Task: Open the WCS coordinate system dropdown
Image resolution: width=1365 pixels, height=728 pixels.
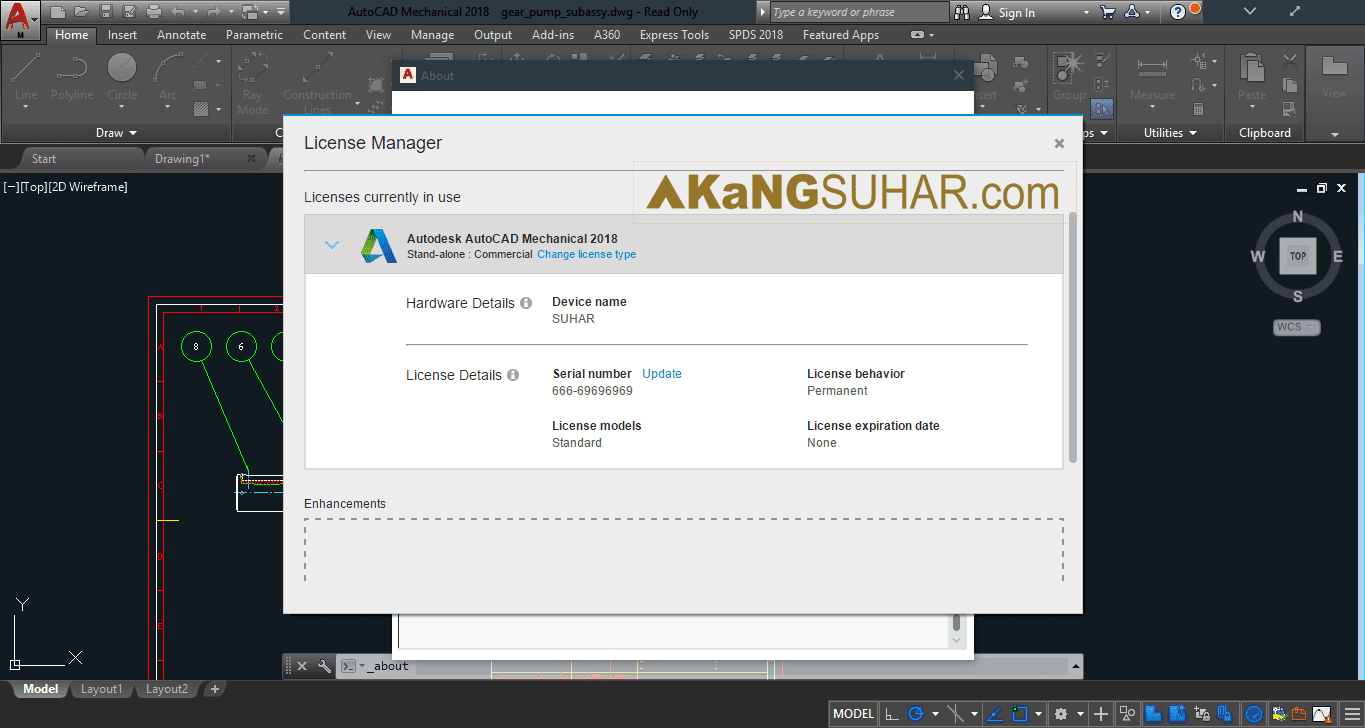Action: tap(1297, 327)
